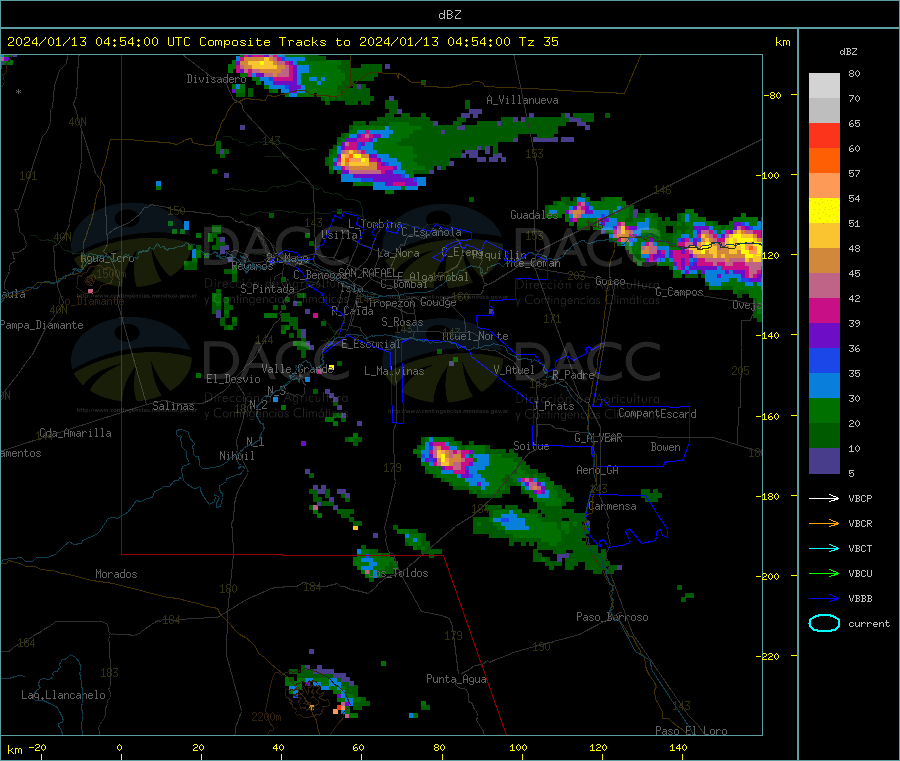Click the 'current' legend label
The height and width of the screenshot is (761, 900).
869,623
